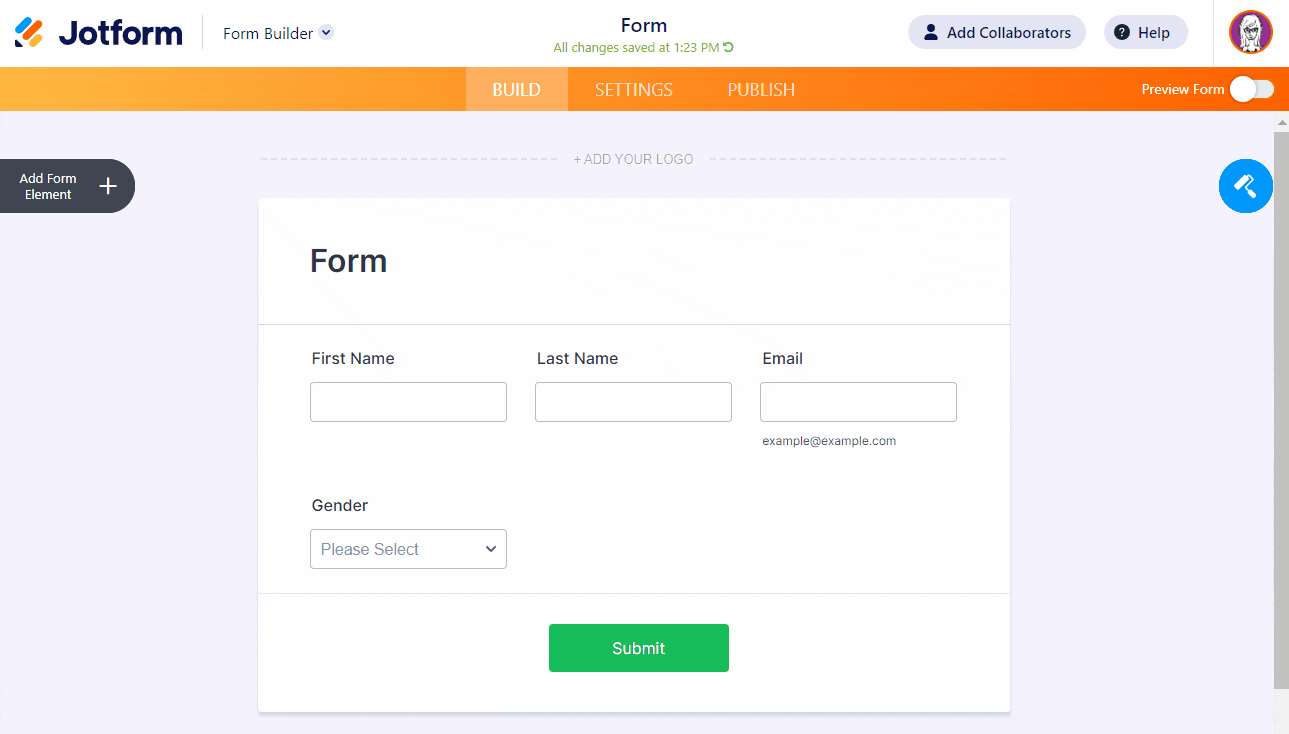Switch to the SETTINGS tab
The width and height of the screenshot is (1289, 734).
tap(633, 89)
